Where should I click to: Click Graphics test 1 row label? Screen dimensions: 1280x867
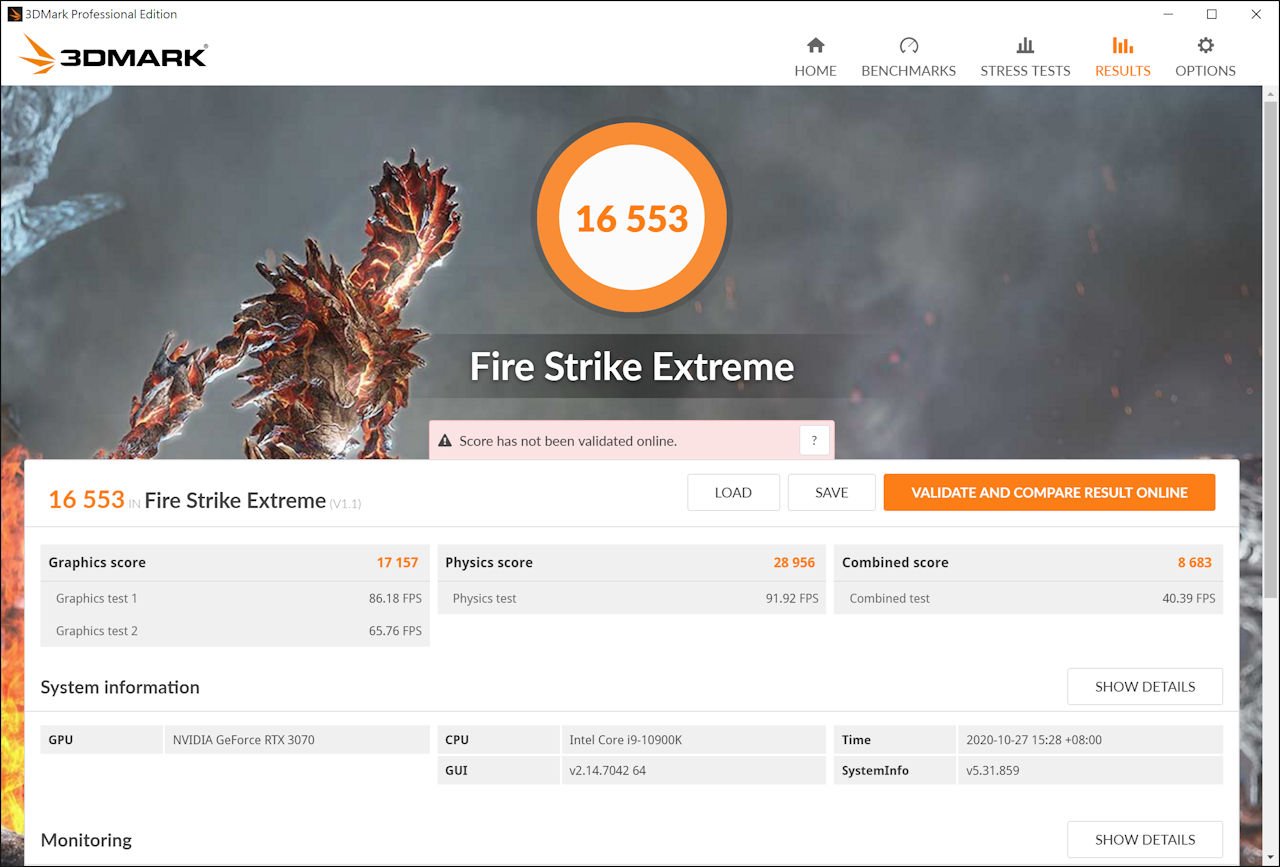coord(97,598)
